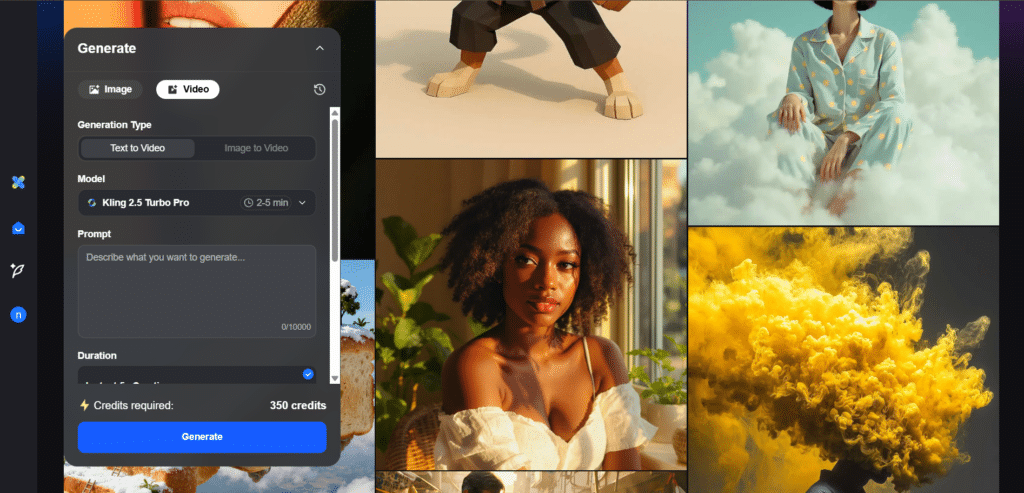Image resolution: width=1024 pixels, height=493 pixels.
Task: Click the lightning bolt credits icon
Action: (84, 405)
